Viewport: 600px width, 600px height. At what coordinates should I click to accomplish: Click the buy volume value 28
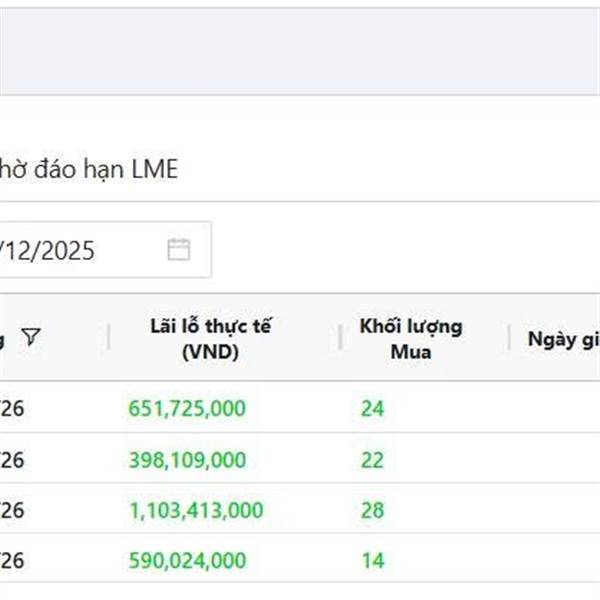pyautogui.click(x=373, y=510)
